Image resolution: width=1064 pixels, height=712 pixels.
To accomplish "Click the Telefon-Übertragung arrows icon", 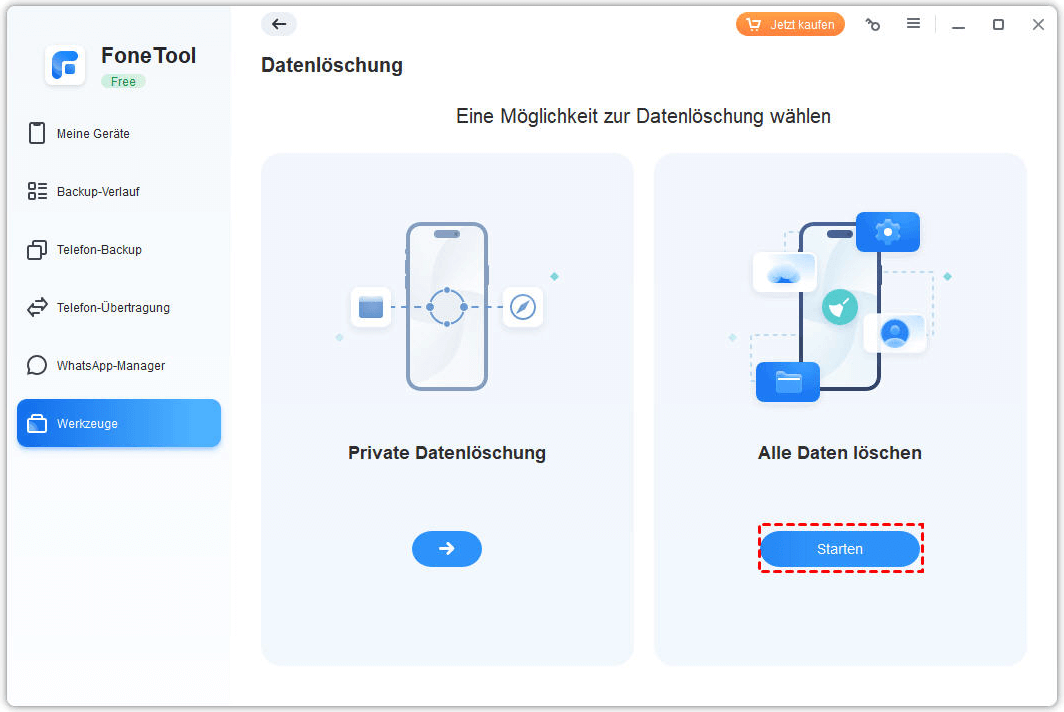I will coord(37,307).
